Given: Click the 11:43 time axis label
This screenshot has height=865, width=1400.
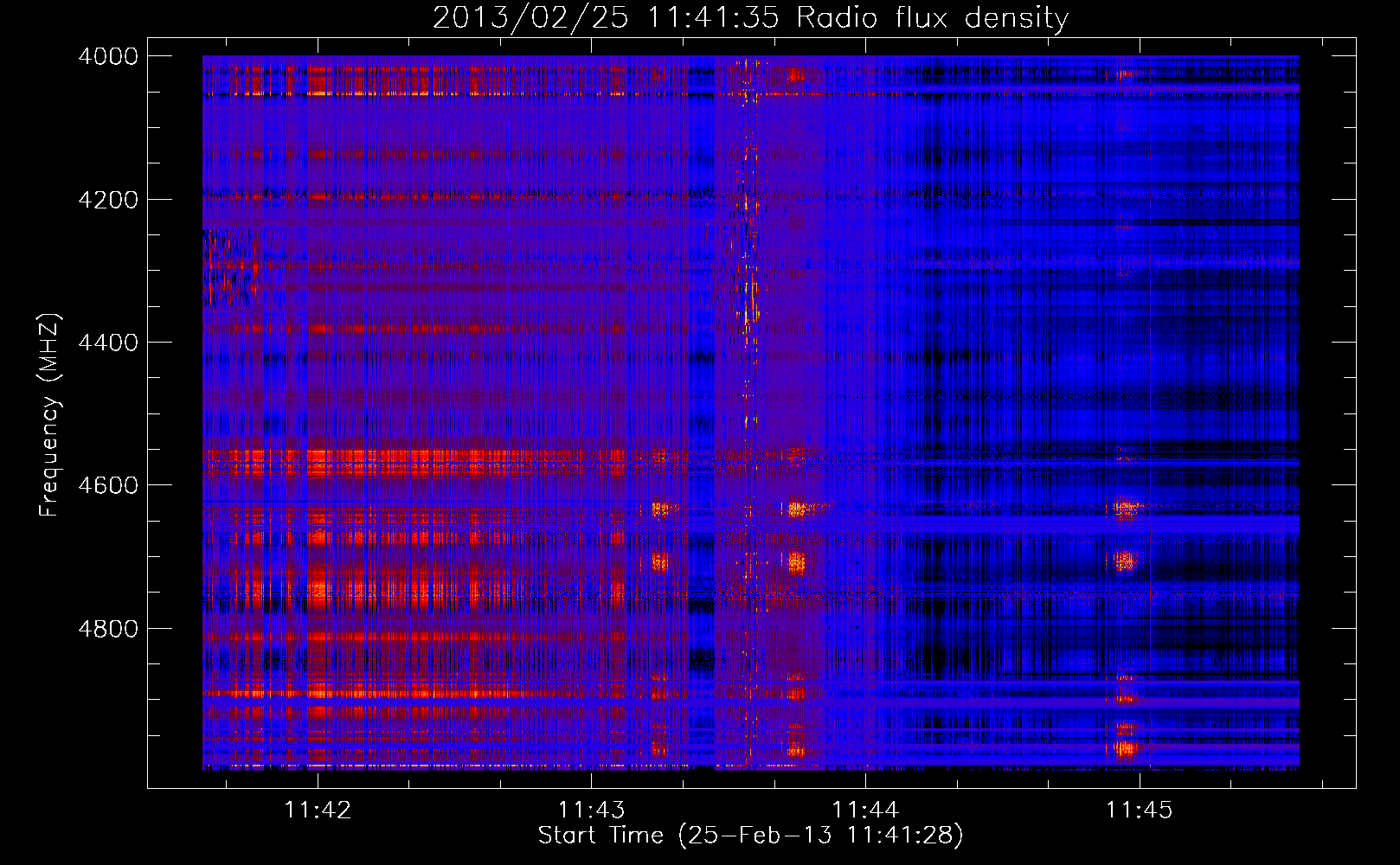Looking at the screenshot, I should pos(591,810).
